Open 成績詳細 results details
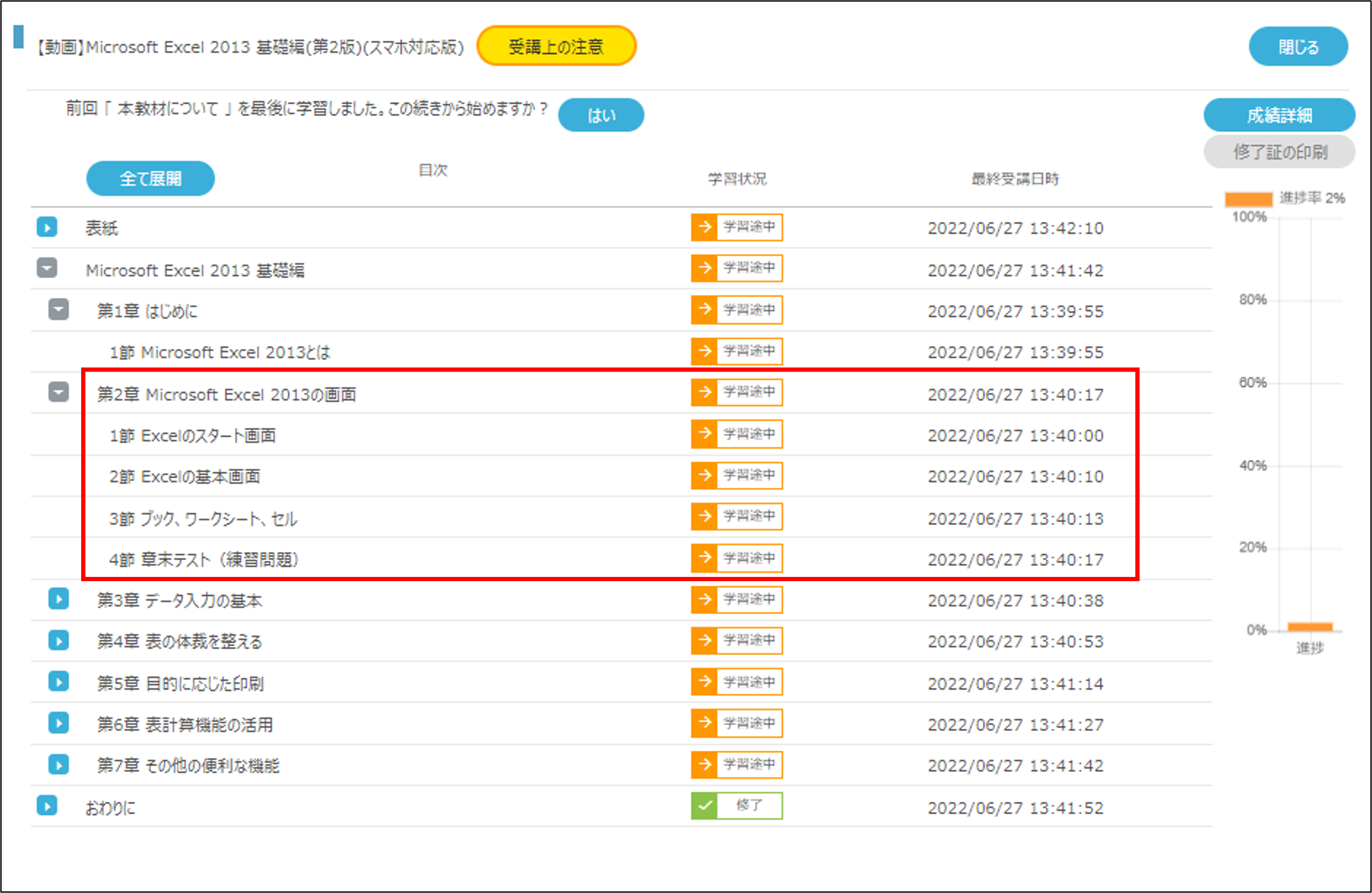 [1279, 115]
